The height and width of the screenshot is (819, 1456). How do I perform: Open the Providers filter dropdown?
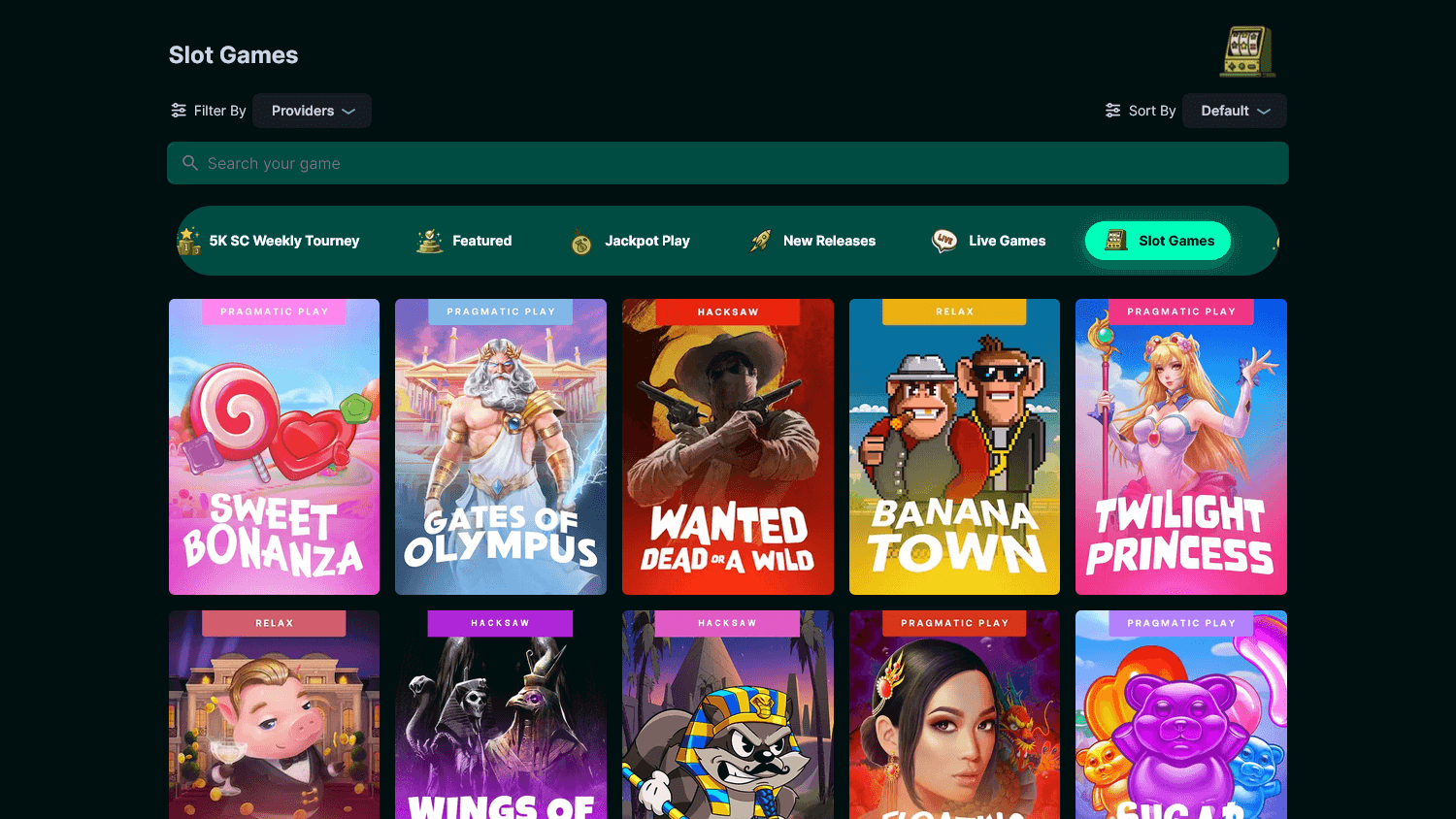pos(313,111)
